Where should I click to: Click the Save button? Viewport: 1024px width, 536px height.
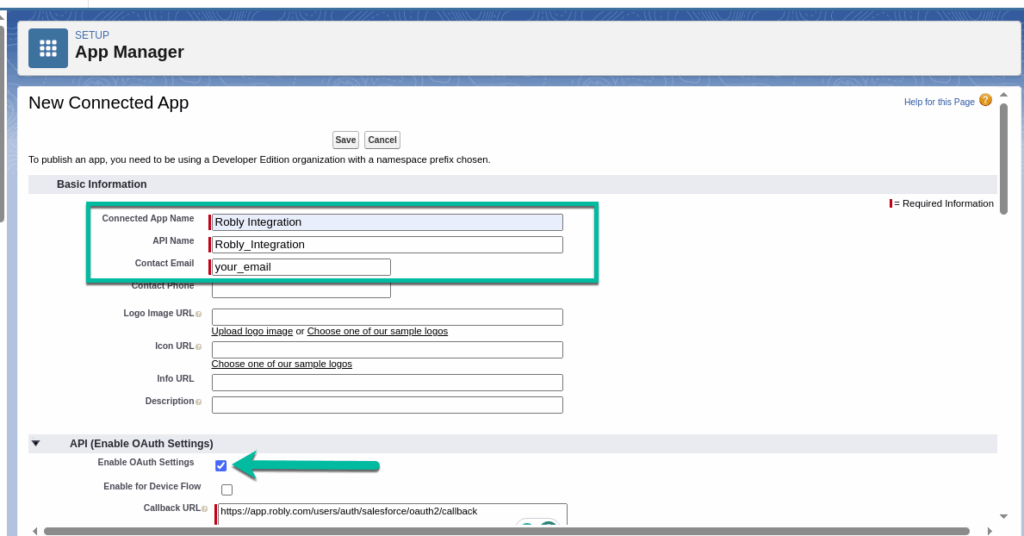345,140
